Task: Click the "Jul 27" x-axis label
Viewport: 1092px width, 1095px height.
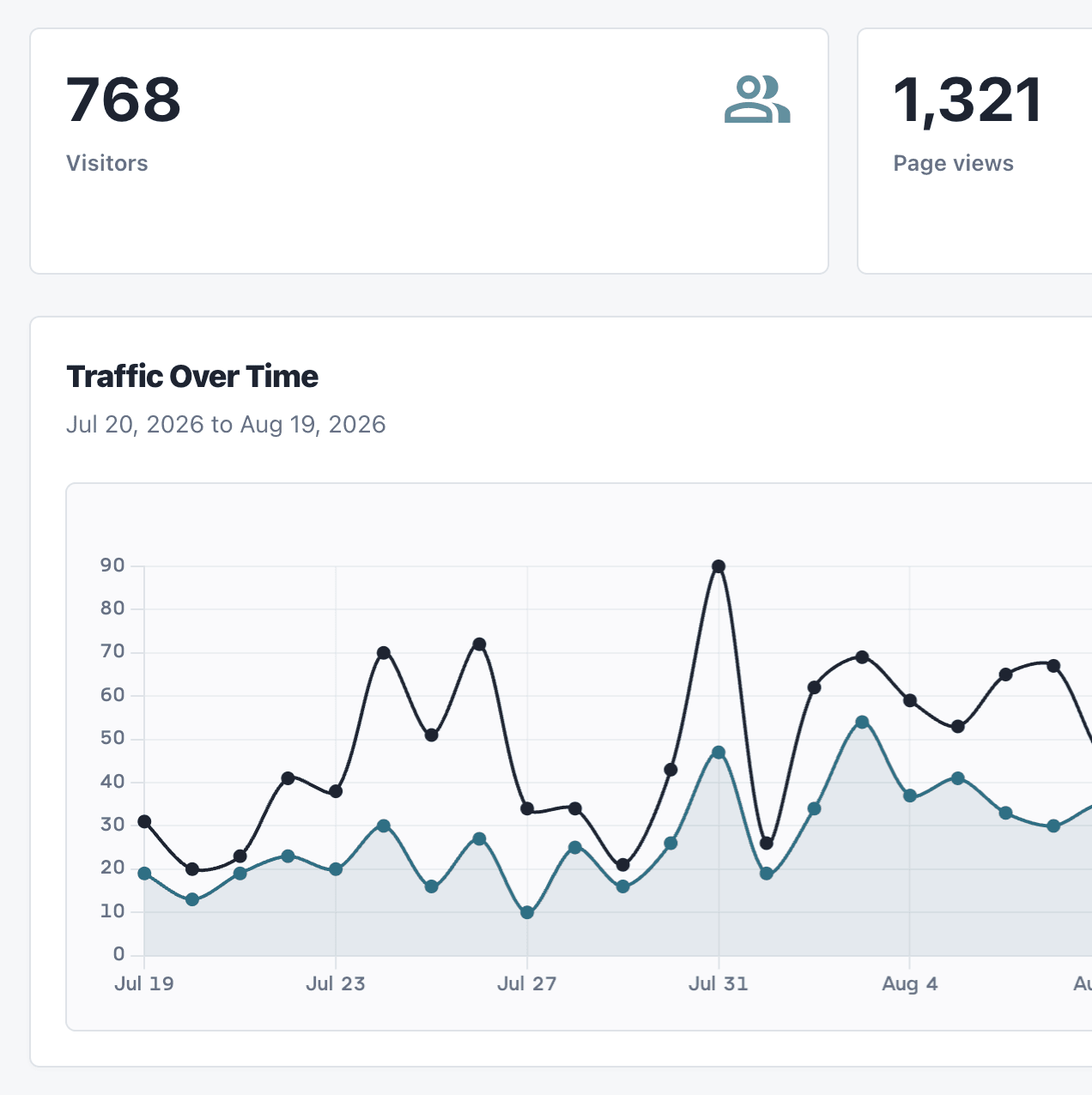Action: point(527,983)
